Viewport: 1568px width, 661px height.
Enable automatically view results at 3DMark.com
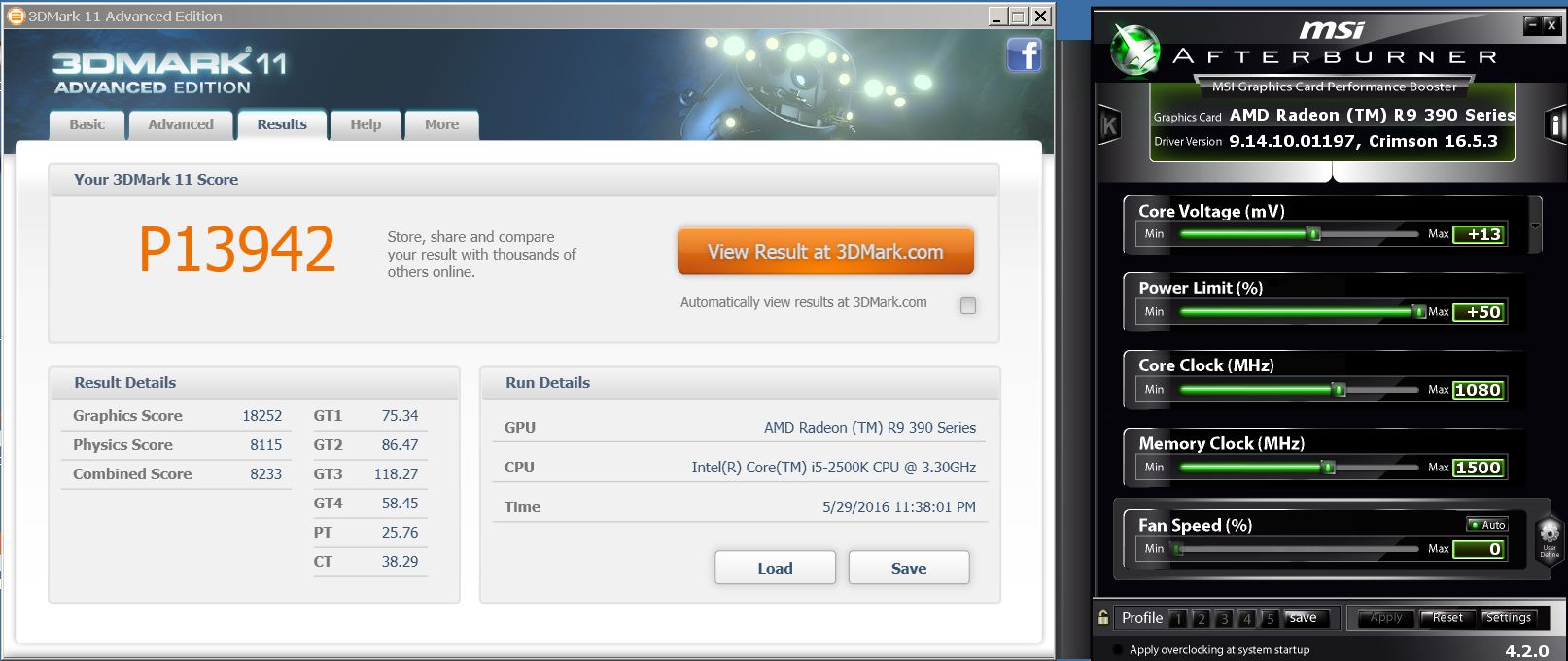(968, 305)
